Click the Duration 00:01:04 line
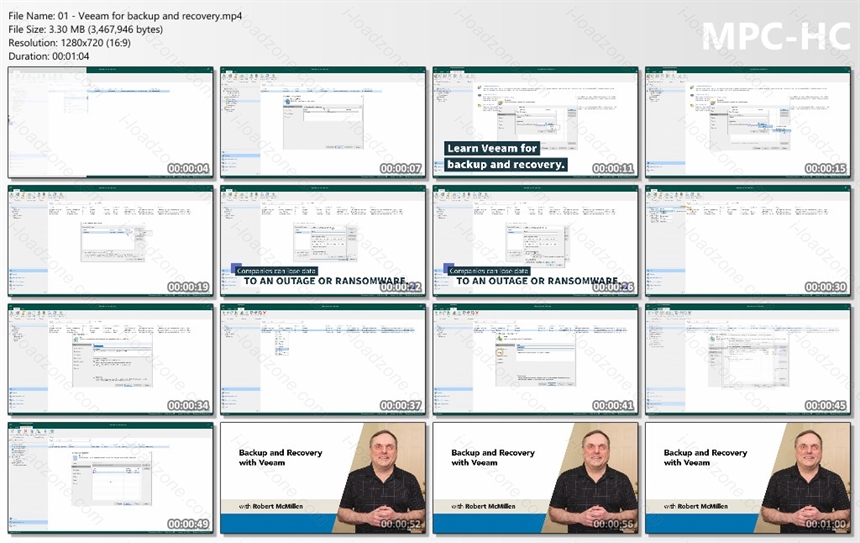The width and height of the screenshot is (860, 543). tap(49, 56)
